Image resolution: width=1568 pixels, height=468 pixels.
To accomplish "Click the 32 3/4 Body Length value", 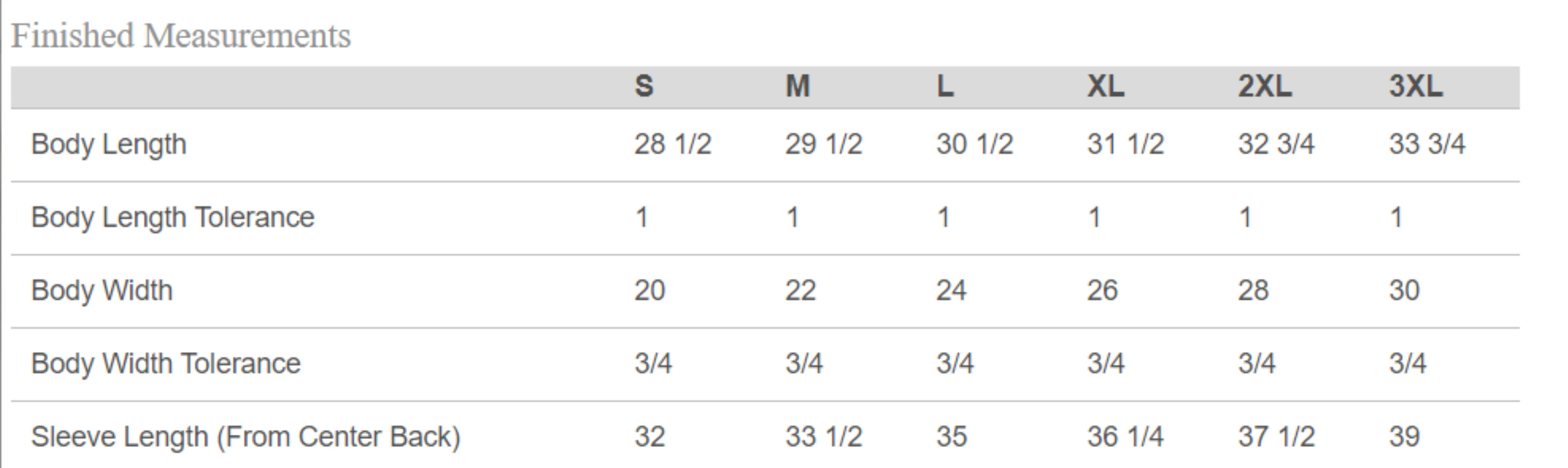I will pyautogui.click(x=1276, y=144).
